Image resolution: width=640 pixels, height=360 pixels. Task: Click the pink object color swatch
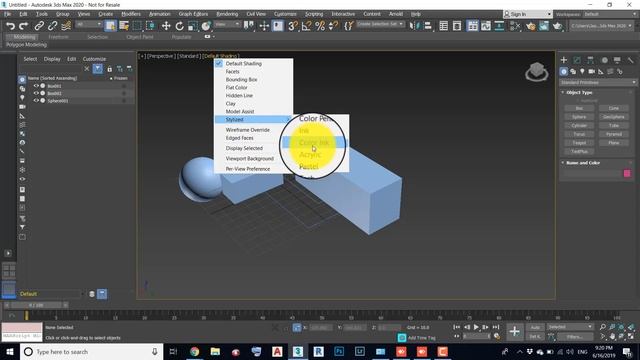pos(627,173)
